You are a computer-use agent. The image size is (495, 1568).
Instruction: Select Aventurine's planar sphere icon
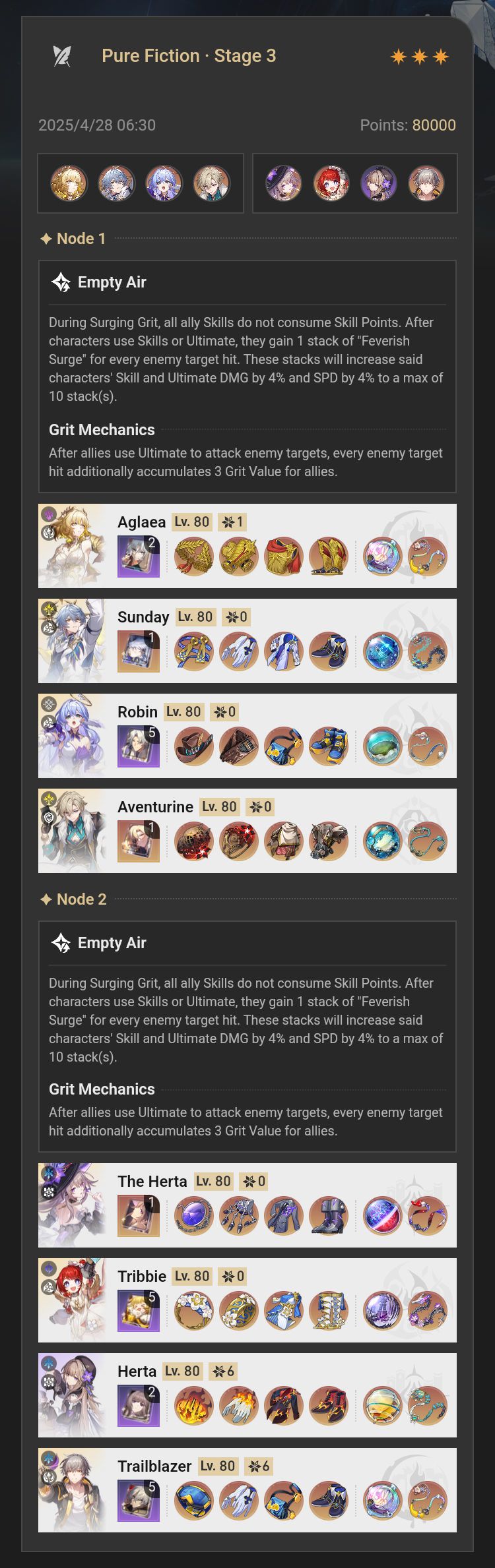(x=383, y=841)
